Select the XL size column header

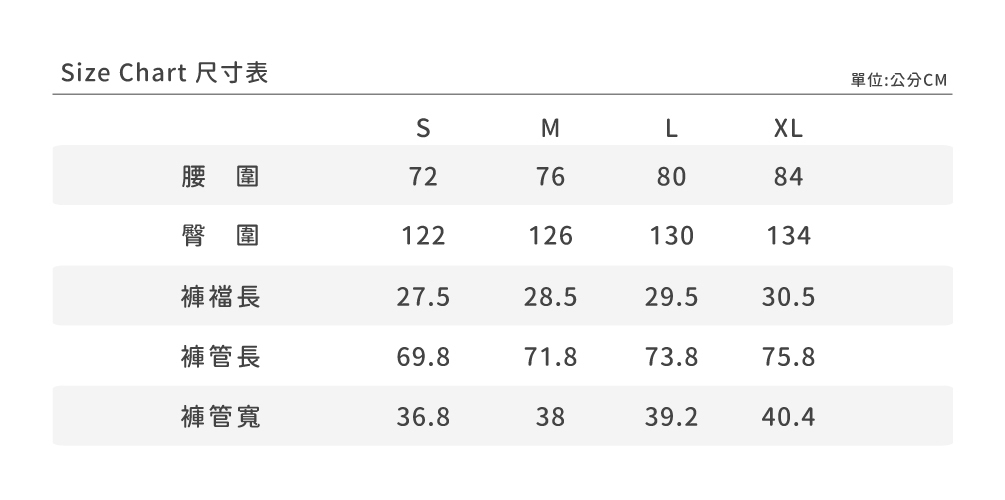click(788, 129)
